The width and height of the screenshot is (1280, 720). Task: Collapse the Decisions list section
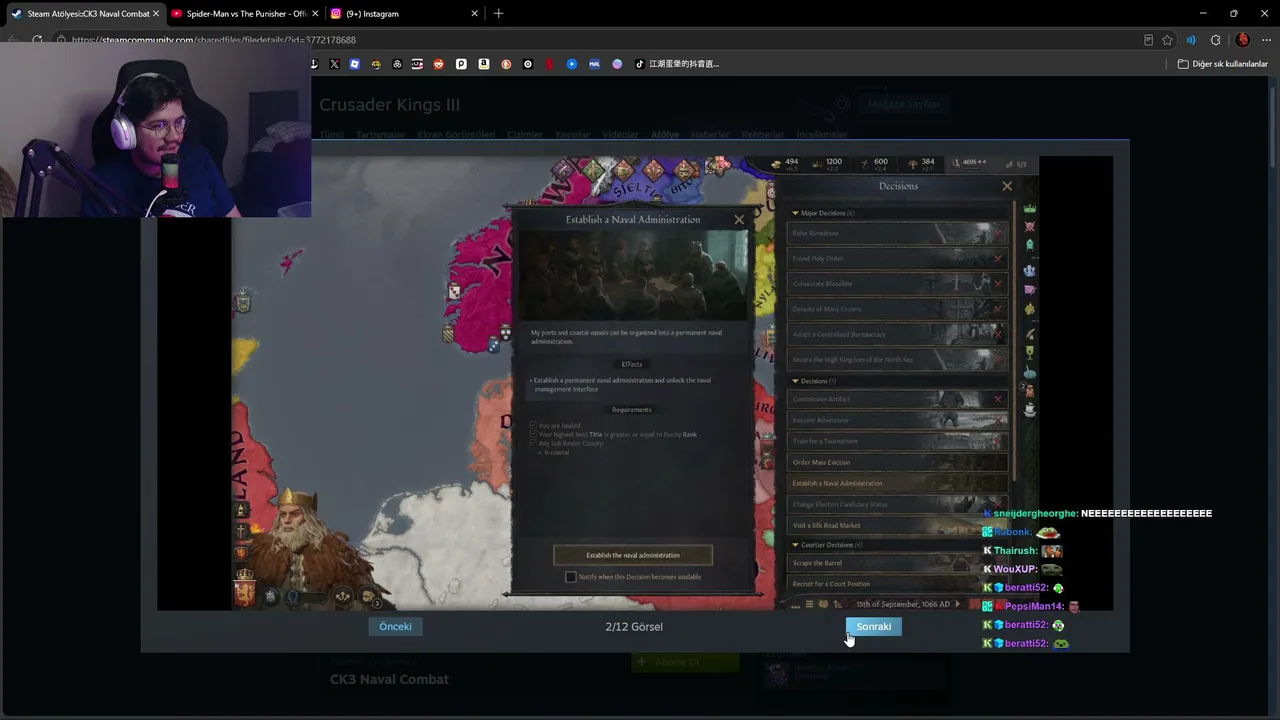pos(796,381)
